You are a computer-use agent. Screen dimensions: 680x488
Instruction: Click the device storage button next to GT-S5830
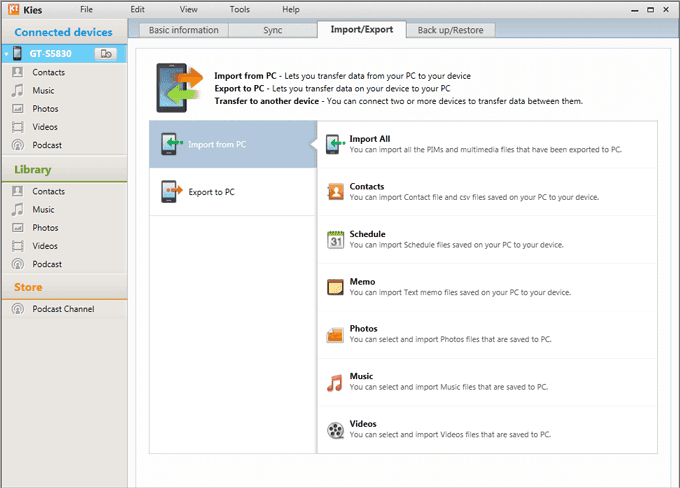(106, 54)
